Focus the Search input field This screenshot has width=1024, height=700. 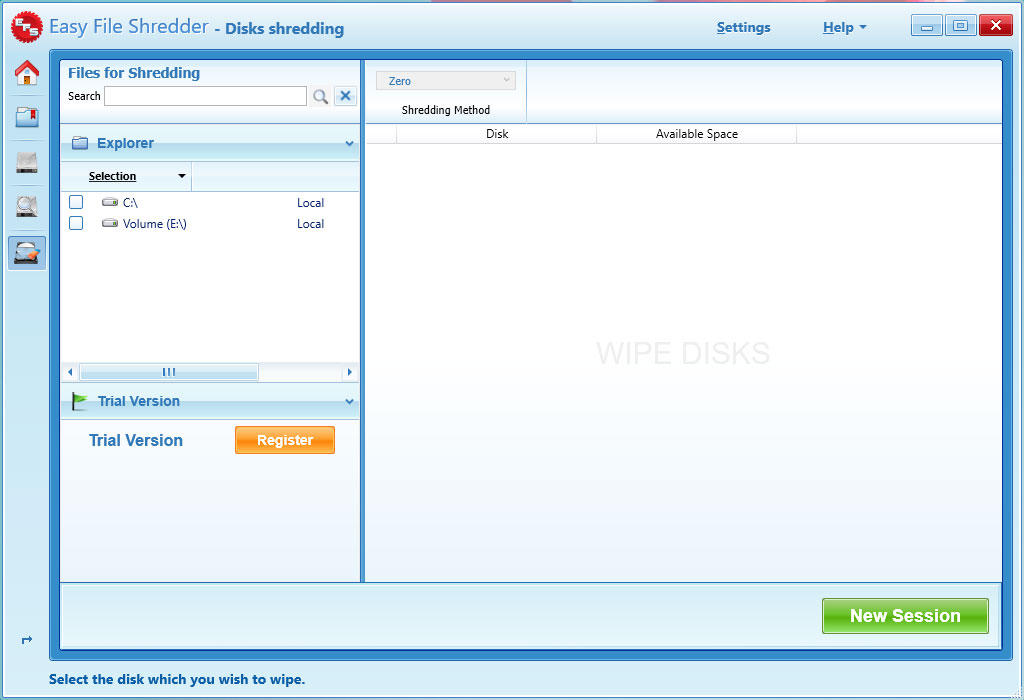coord(205,96)
